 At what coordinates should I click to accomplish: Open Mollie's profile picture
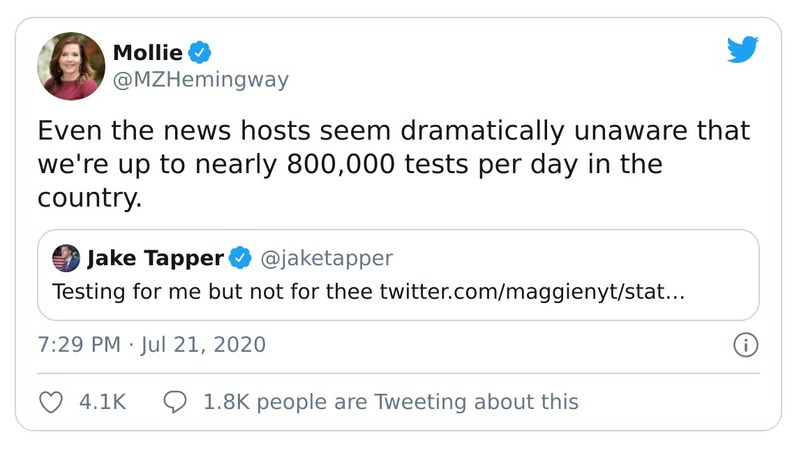pos(71,65)
